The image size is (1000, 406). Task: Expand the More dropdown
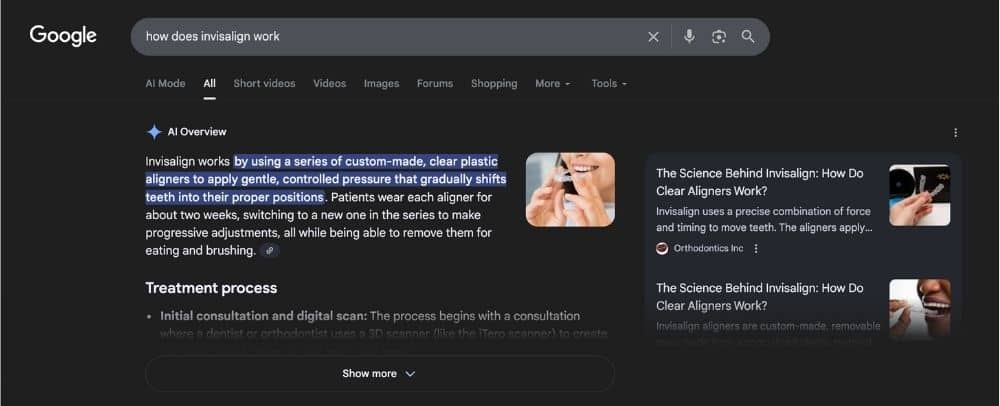tap(553, 83)
